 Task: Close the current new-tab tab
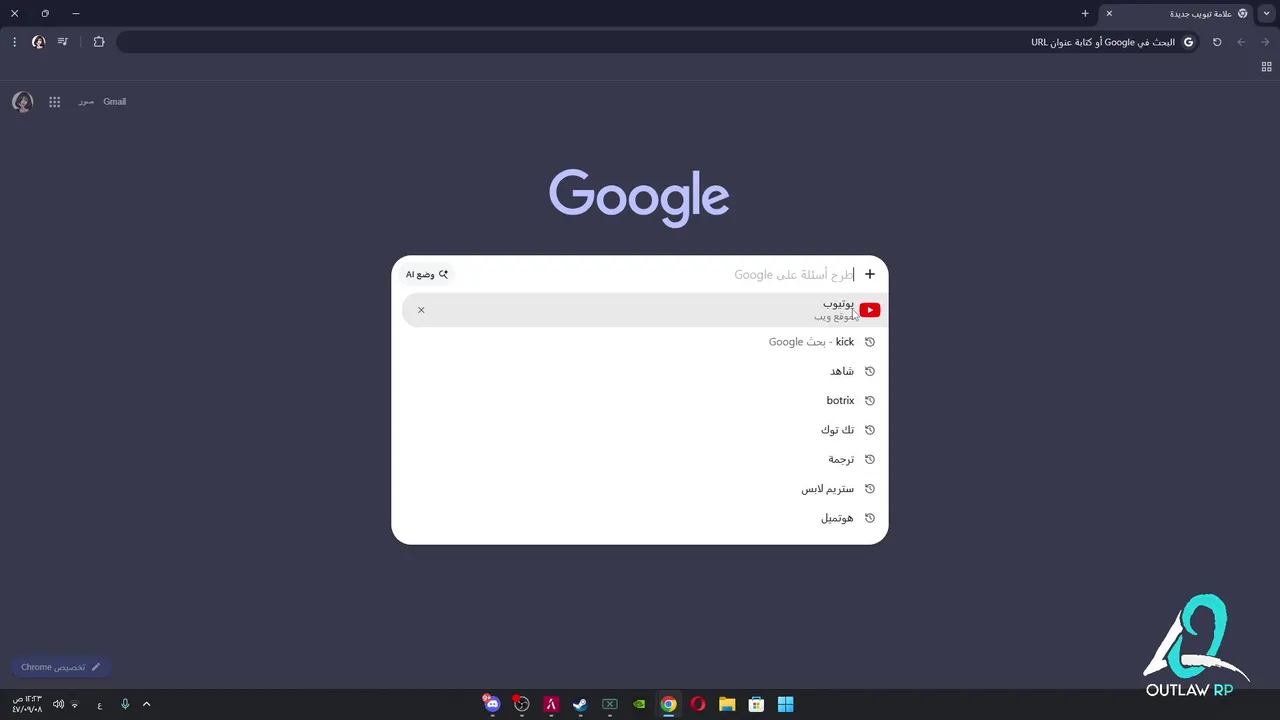1109,13
